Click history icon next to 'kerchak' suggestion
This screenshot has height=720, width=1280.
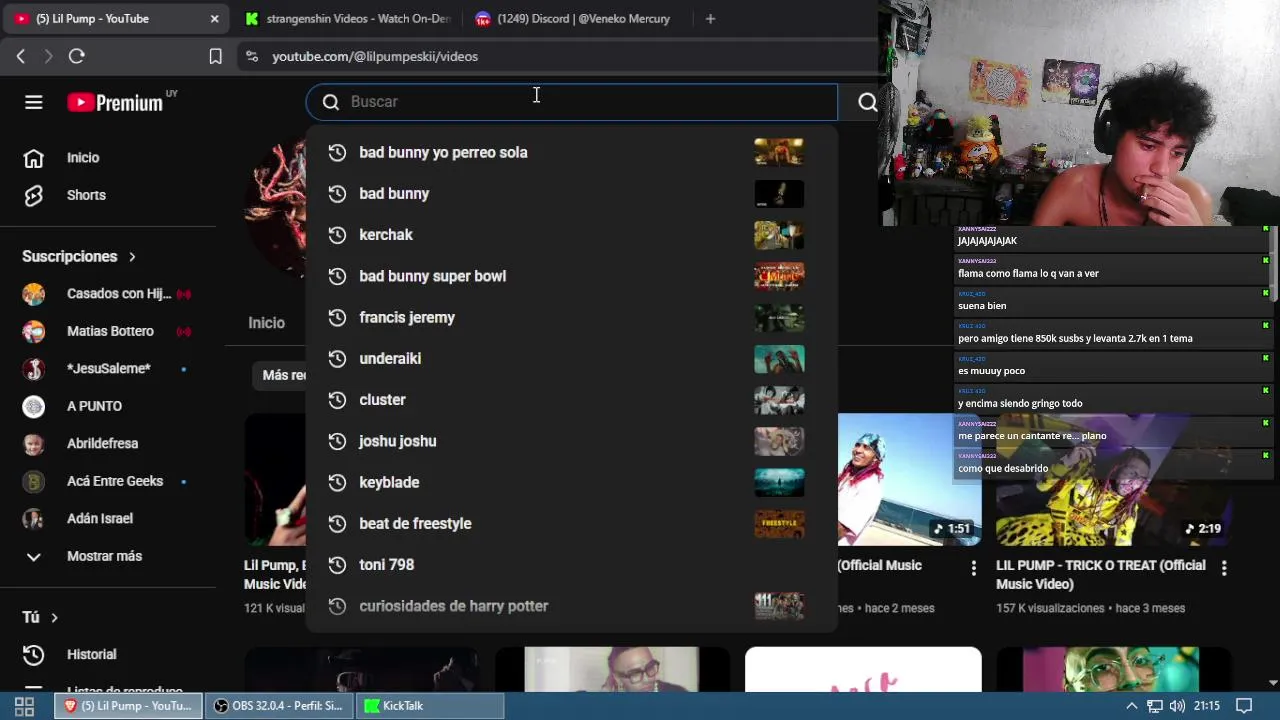(337, 235)
